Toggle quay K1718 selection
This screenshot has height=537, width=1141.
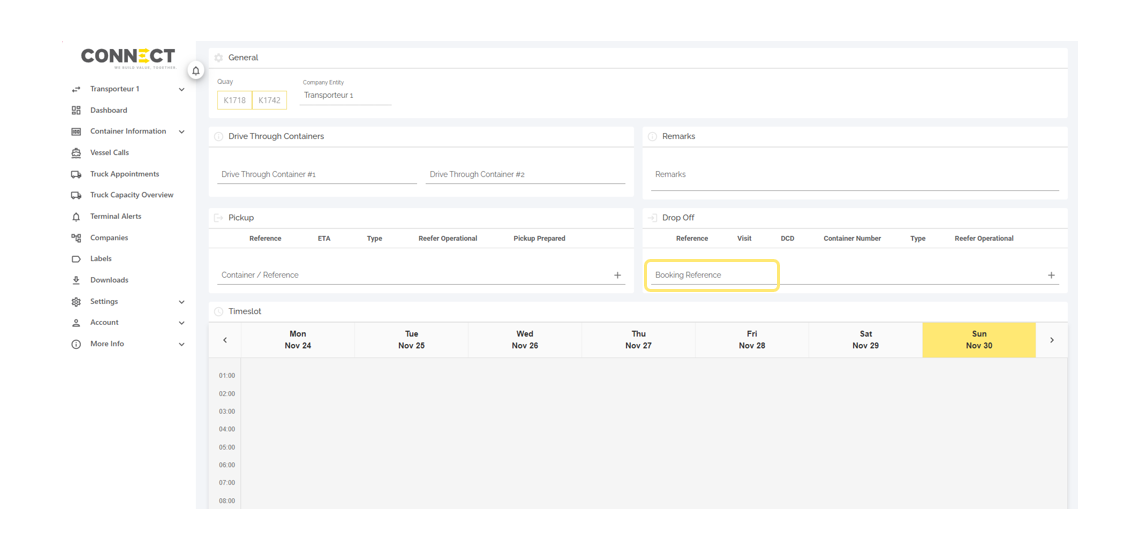235,100
